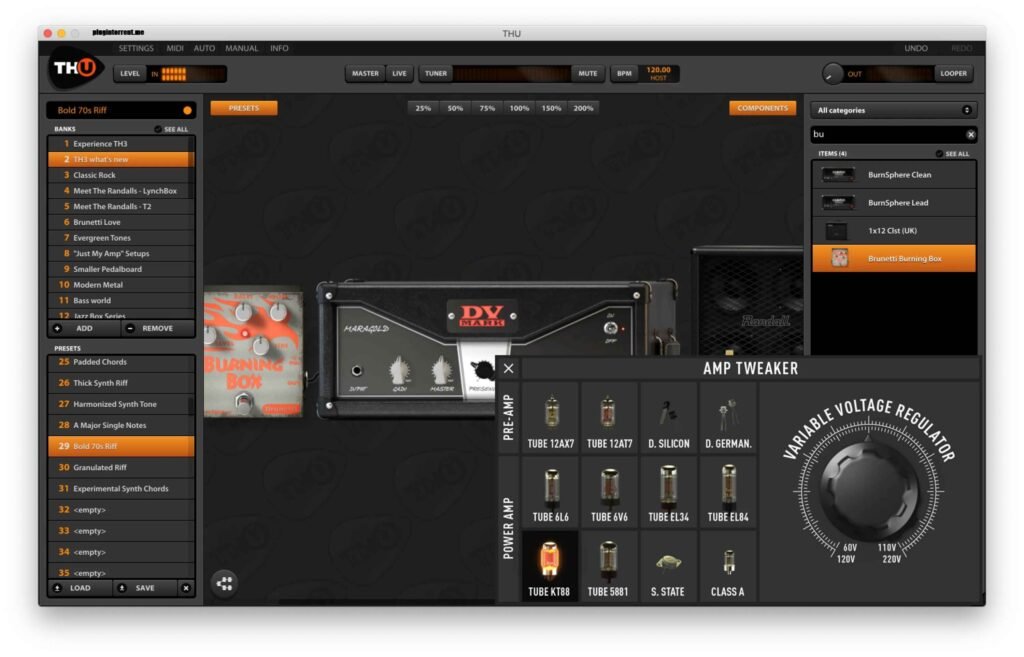Select the Tube EL84 power amp tube
This screenshot has height=657, width=1024.
coord(728,493)
